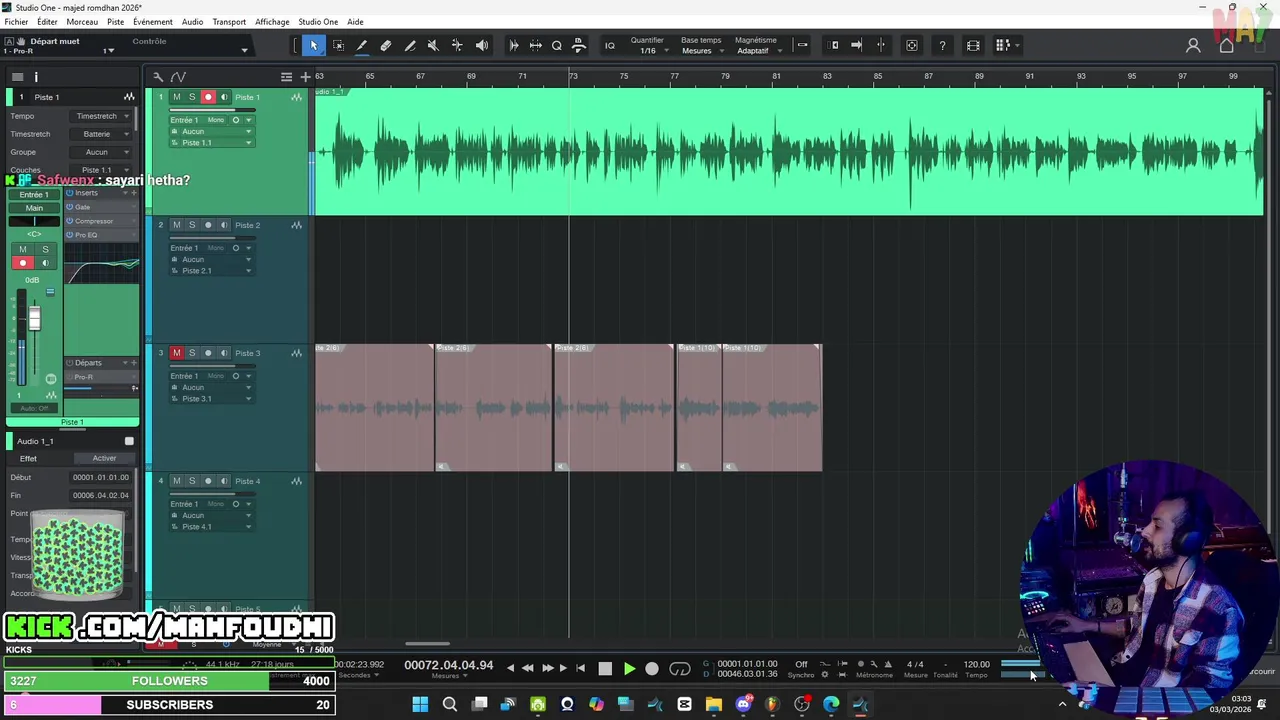Screen dimensions: 1280x720
Task: Unmute Piste 3
Action: click(177, 353)
